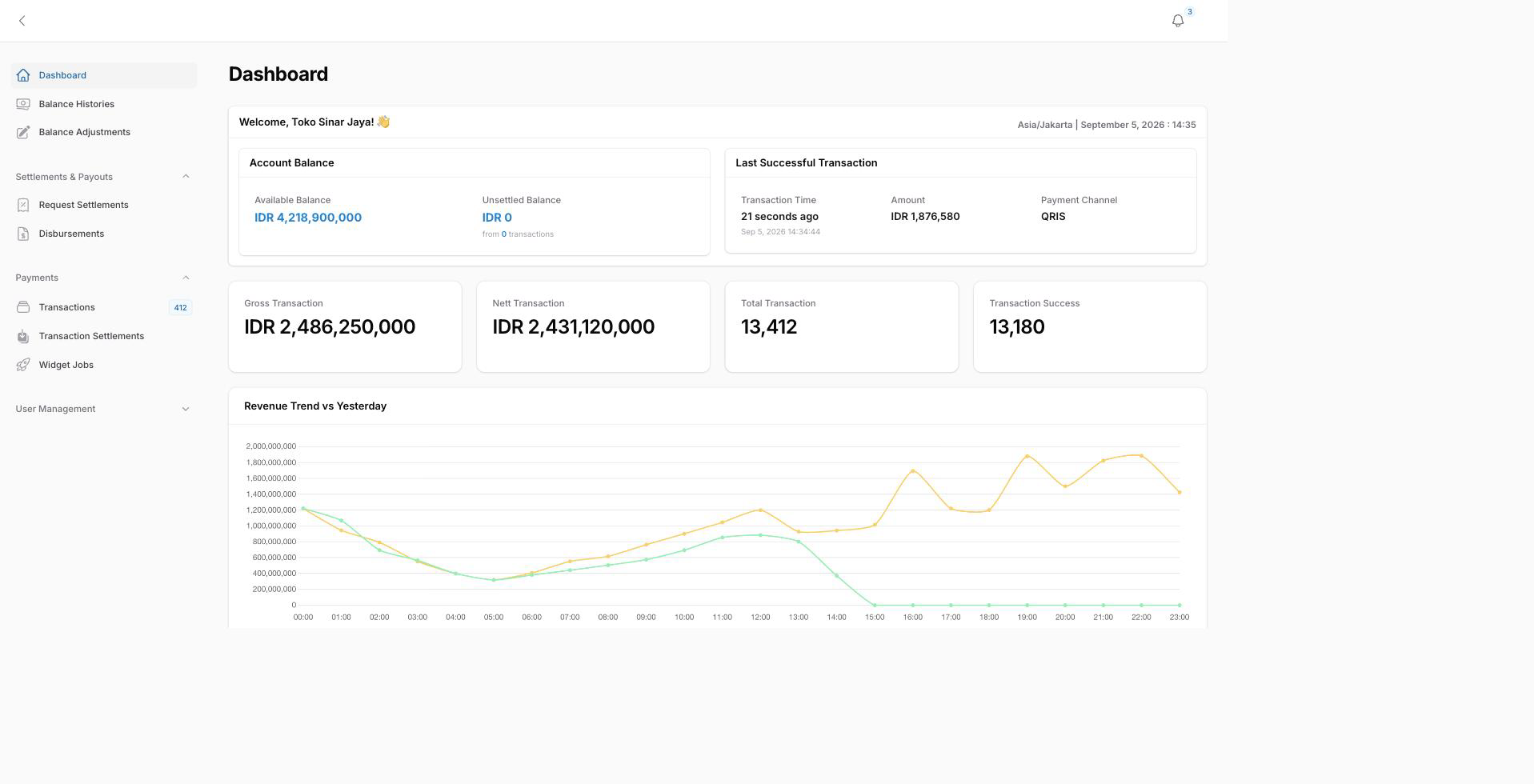
Task: Click the '21 seconds ago' transaction time
Action: [779, 217]
